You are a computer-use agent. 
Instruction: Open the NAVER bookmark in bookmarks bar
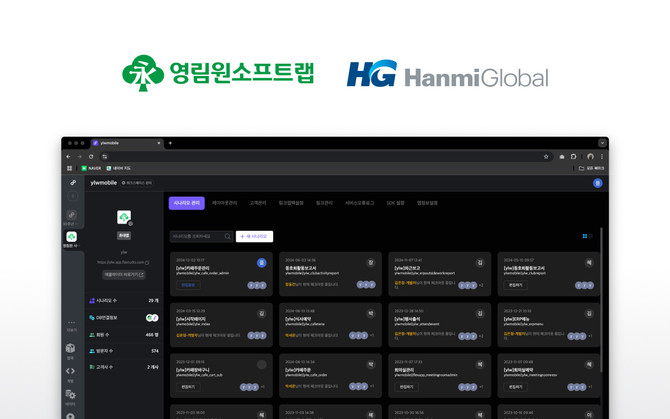coord(90,168)
